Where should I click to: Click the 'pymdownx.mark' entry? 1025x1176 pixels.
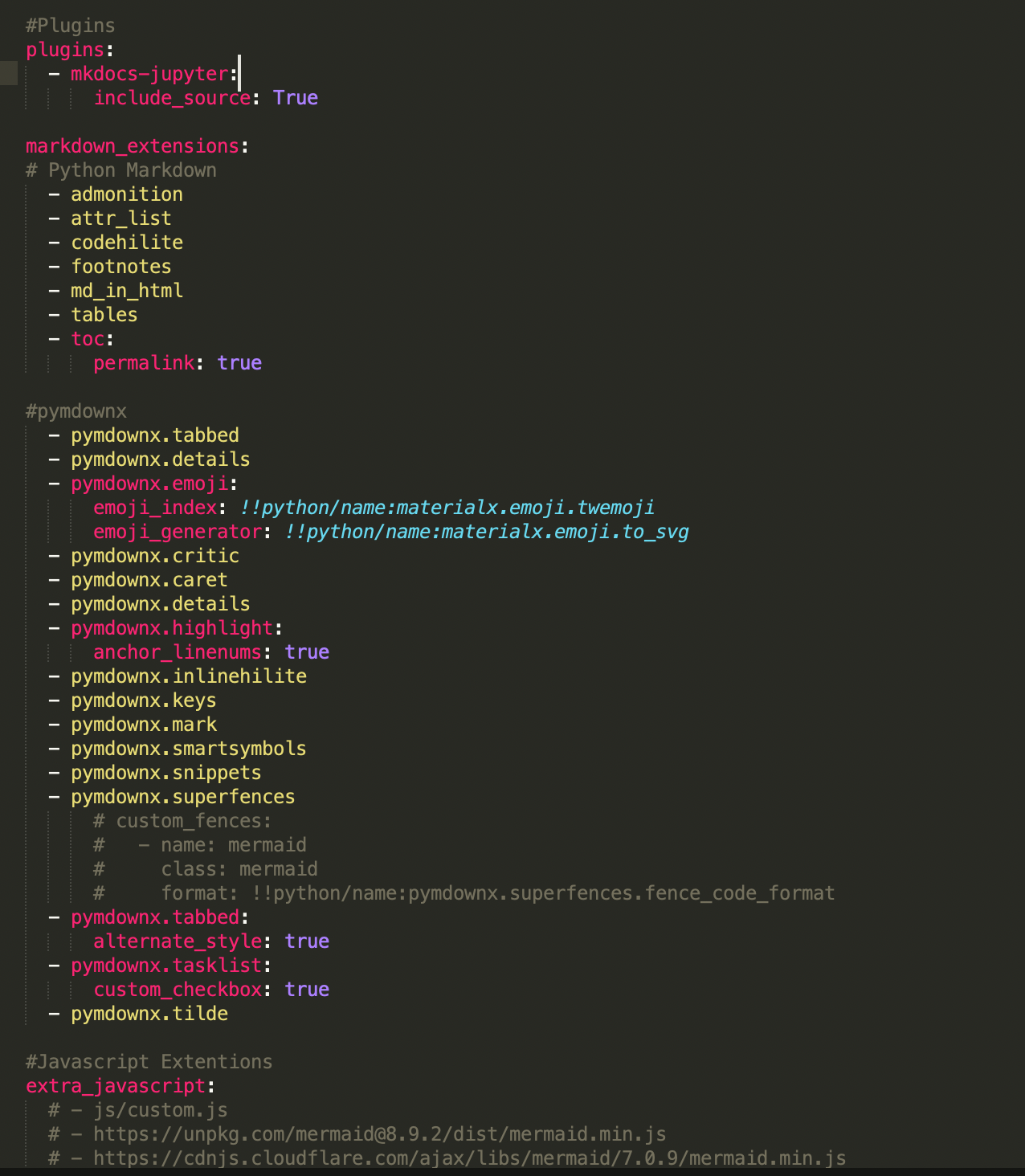[x=144, y=725]
